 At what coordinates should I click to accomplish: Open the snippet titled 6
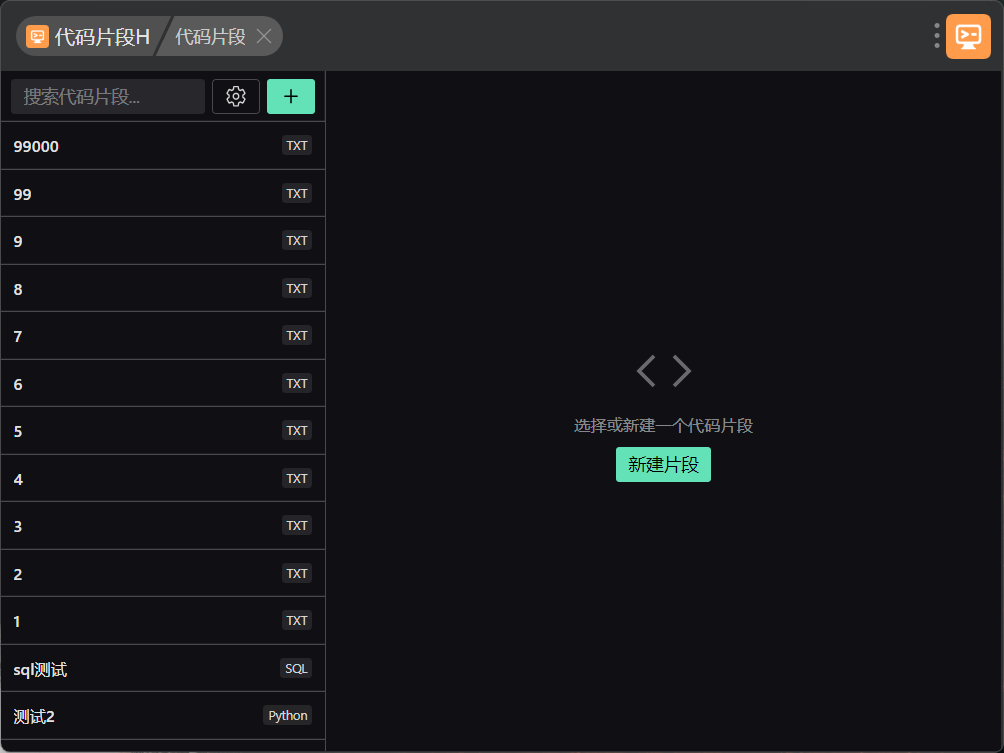pos(163,383)
